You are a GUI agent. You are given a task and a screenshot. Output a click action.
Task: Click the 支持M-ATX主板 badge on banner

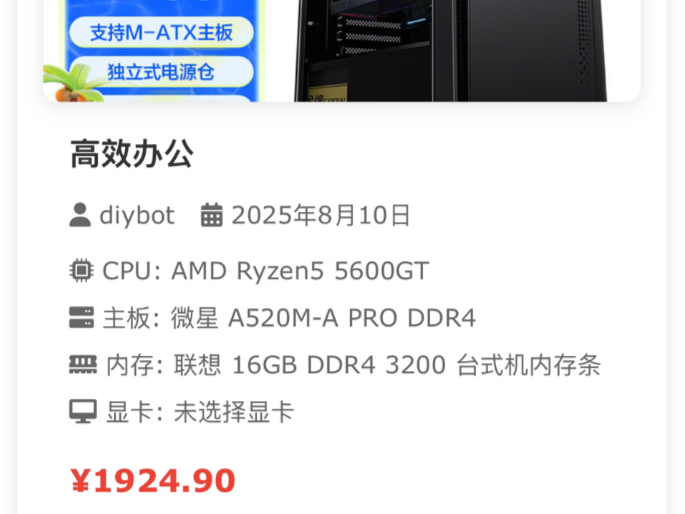click(x=161, y=33)
